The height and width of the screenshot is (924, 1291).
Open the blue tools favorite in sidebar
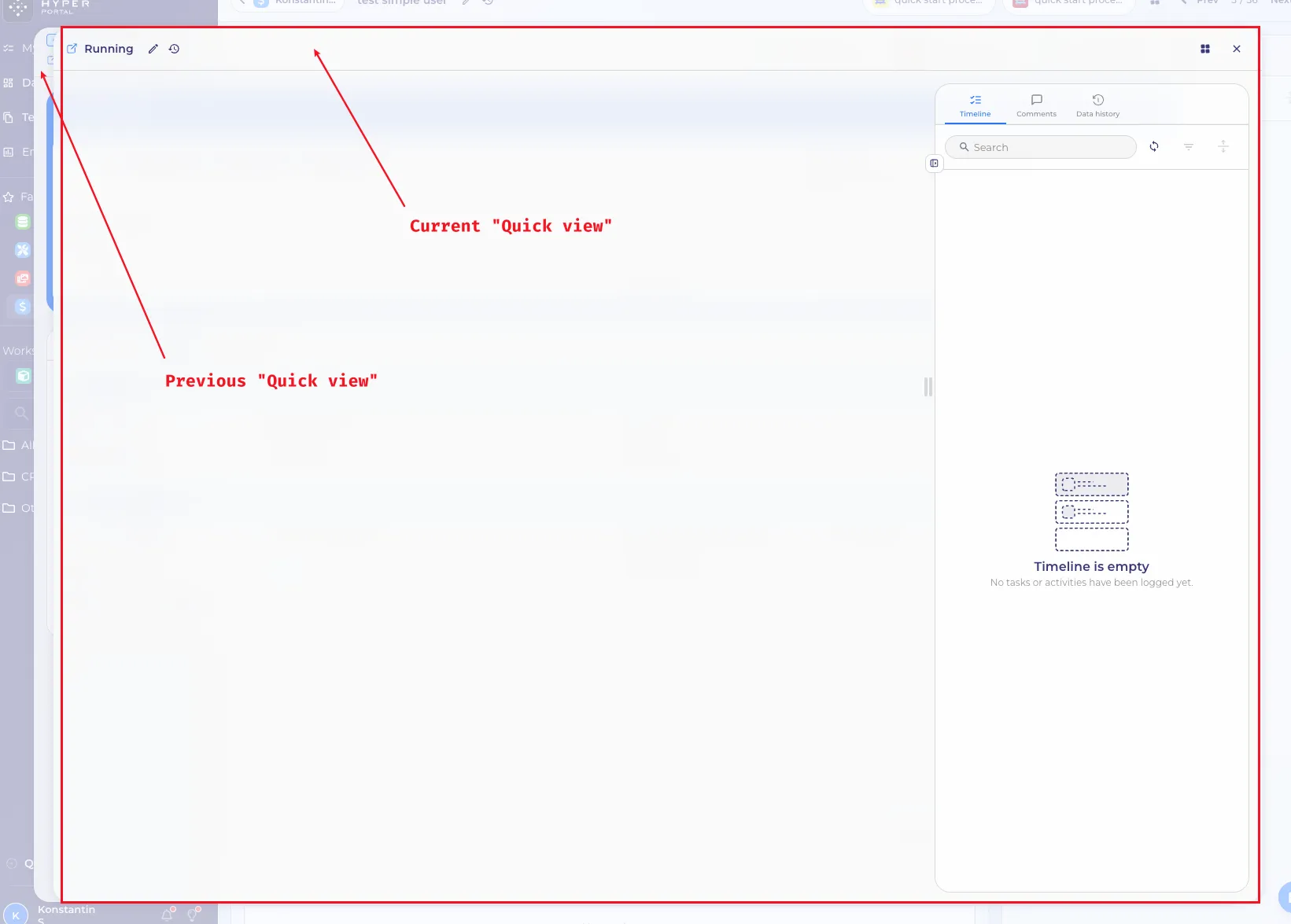[x=23, y=250]
